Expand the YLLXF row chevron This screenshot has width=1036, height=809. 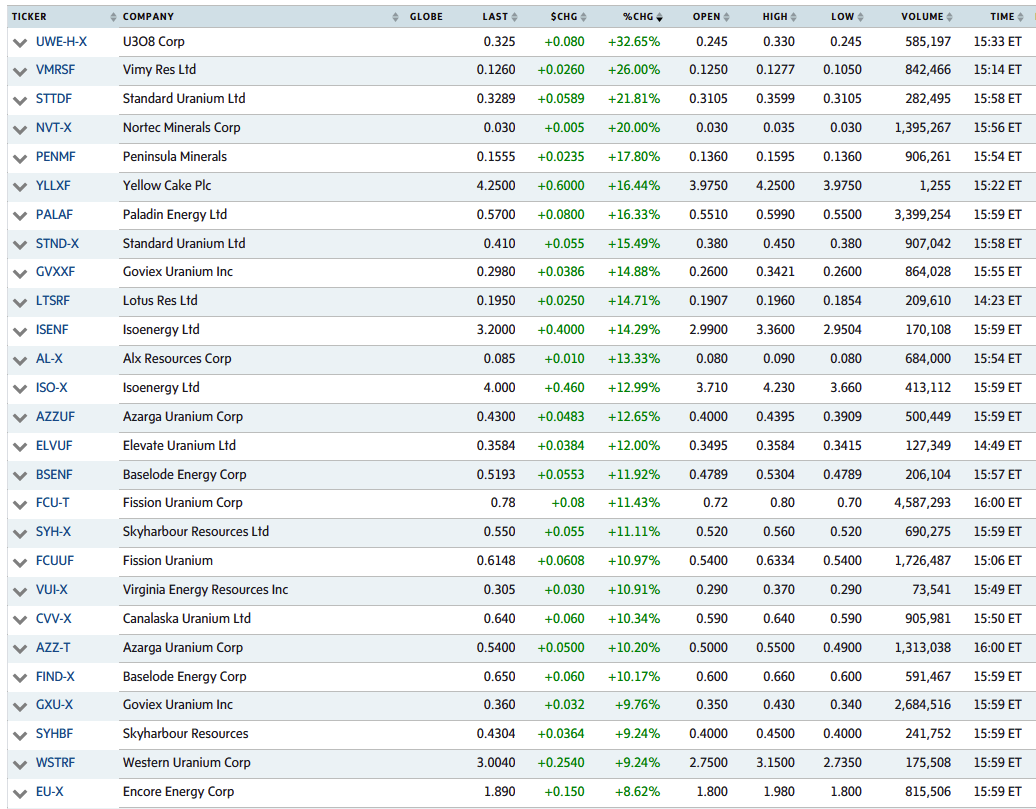coord(20,188)
